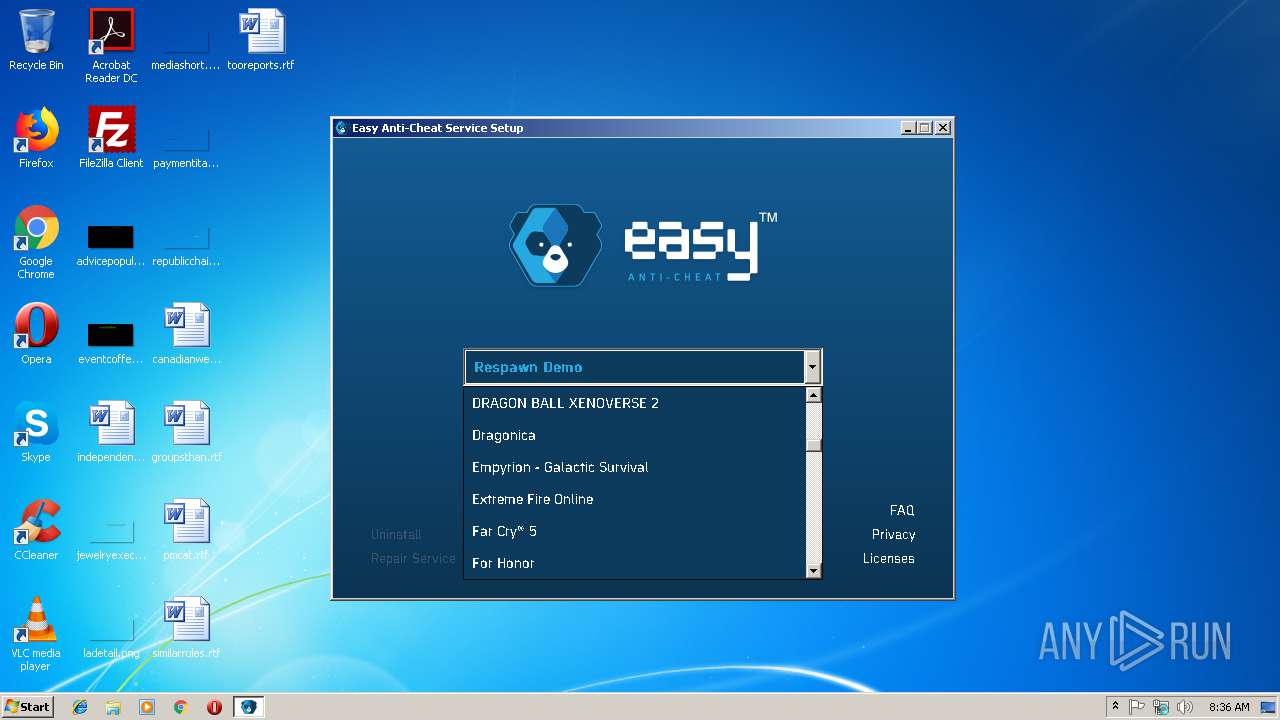Launch CCleaner from the desktop
The height and width of the screenshot is (720, 1280).
pyautogui.click(x=36, y=530)
